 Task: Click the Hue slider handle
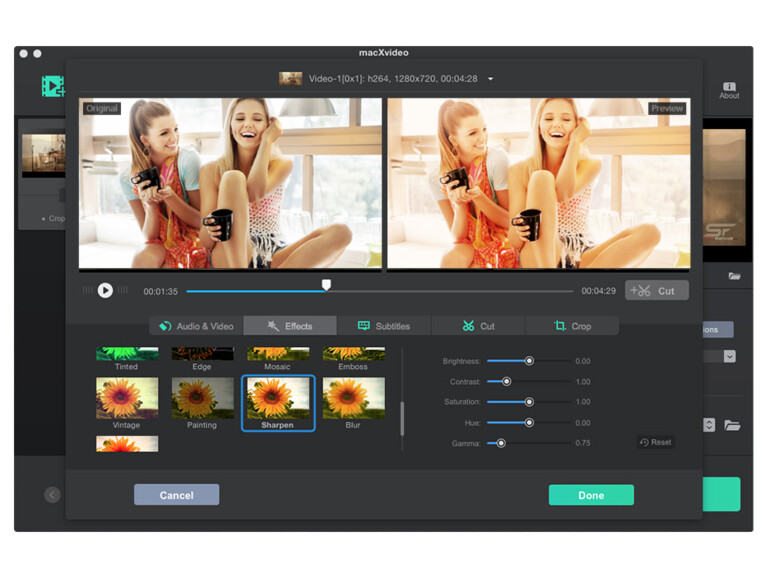(529, 422)
